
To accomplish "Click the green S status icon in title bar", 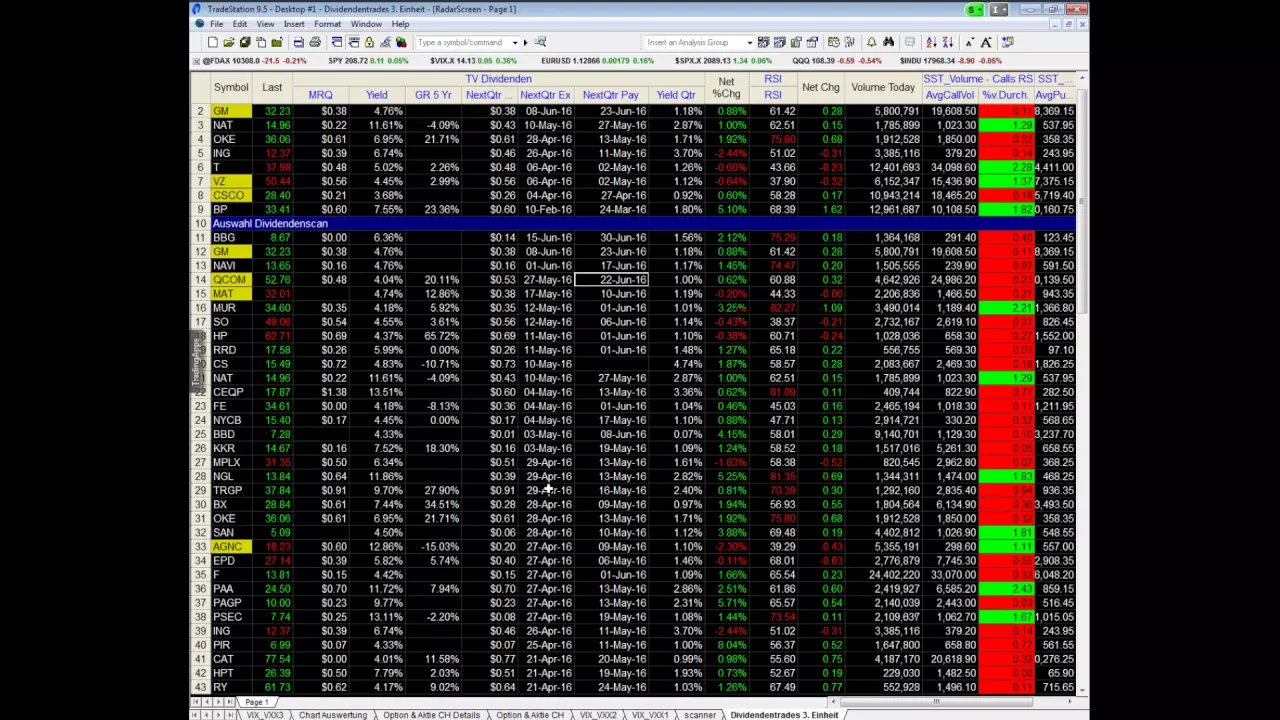I will (x=975, y=10).
